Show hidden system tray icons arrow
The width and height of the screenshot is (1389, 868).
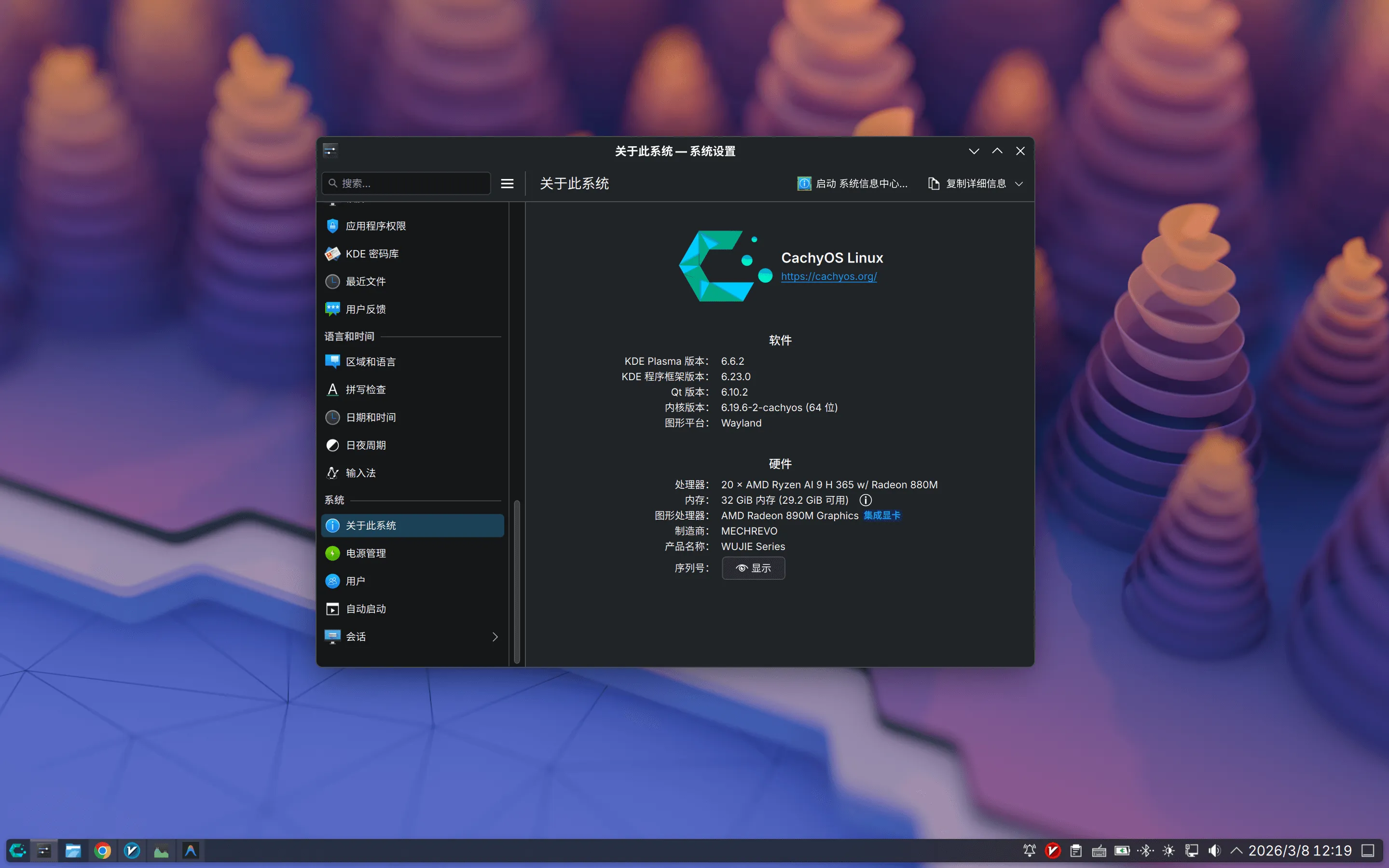point(1237,850)
